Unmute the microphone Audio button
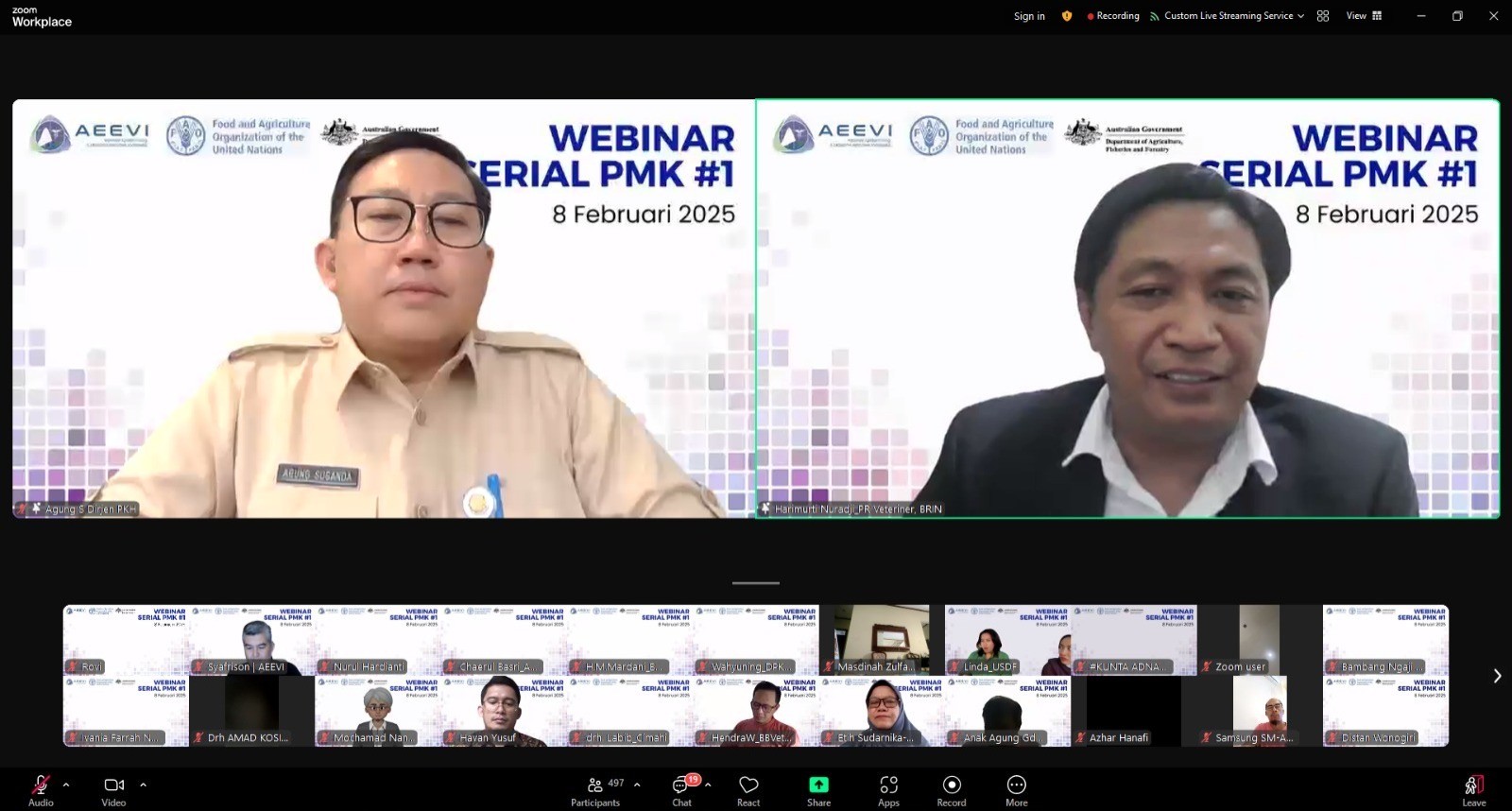The height and width of the screenshot is (811, 1512). (41, 785)
